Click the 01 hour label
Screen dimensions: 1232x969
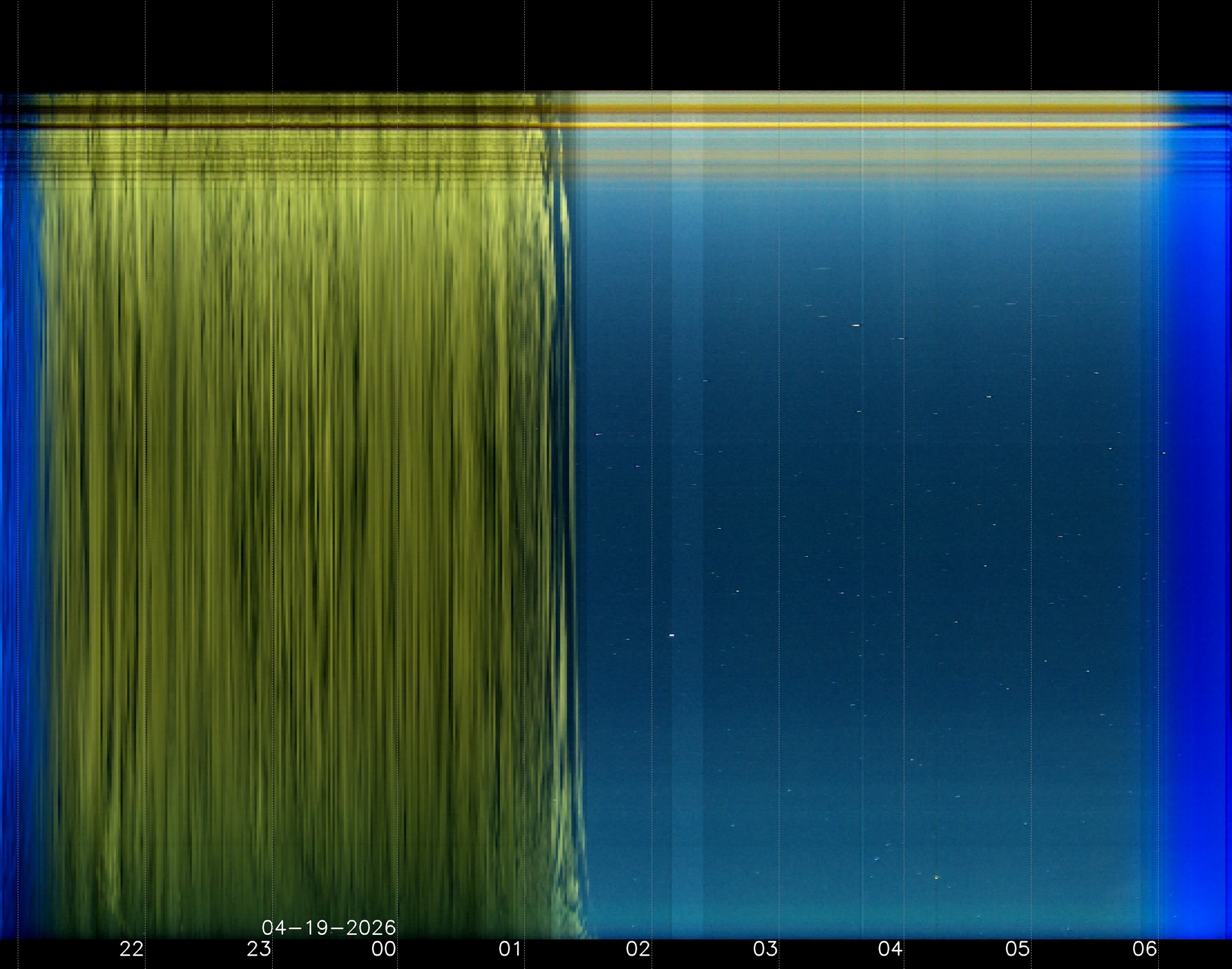click(x=510, y=948)
